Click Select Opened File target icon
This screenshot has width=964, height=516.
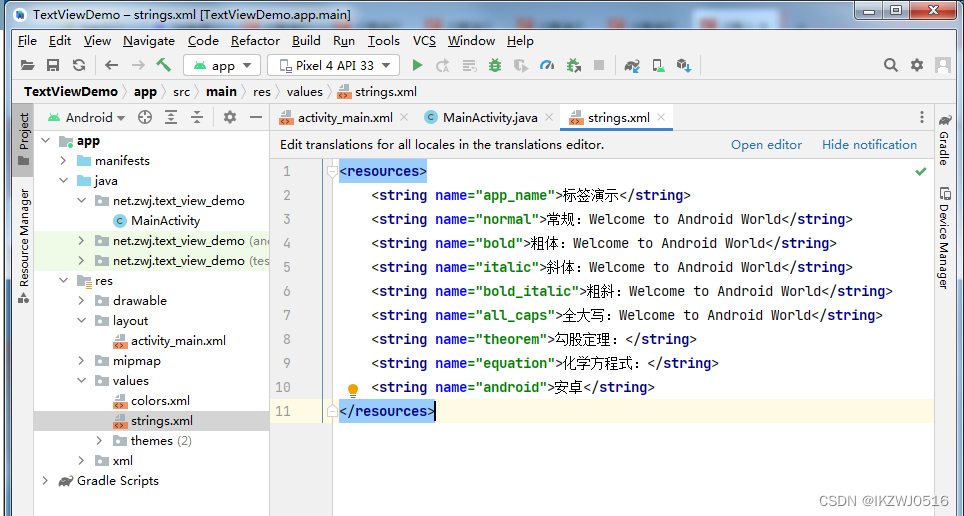145,117
